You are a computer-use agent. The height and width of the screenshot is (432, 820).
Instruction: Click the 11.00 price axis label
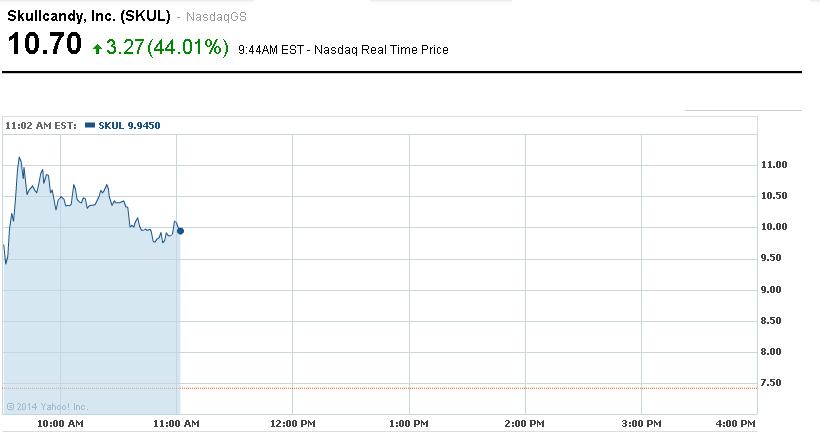click(774, 164)
